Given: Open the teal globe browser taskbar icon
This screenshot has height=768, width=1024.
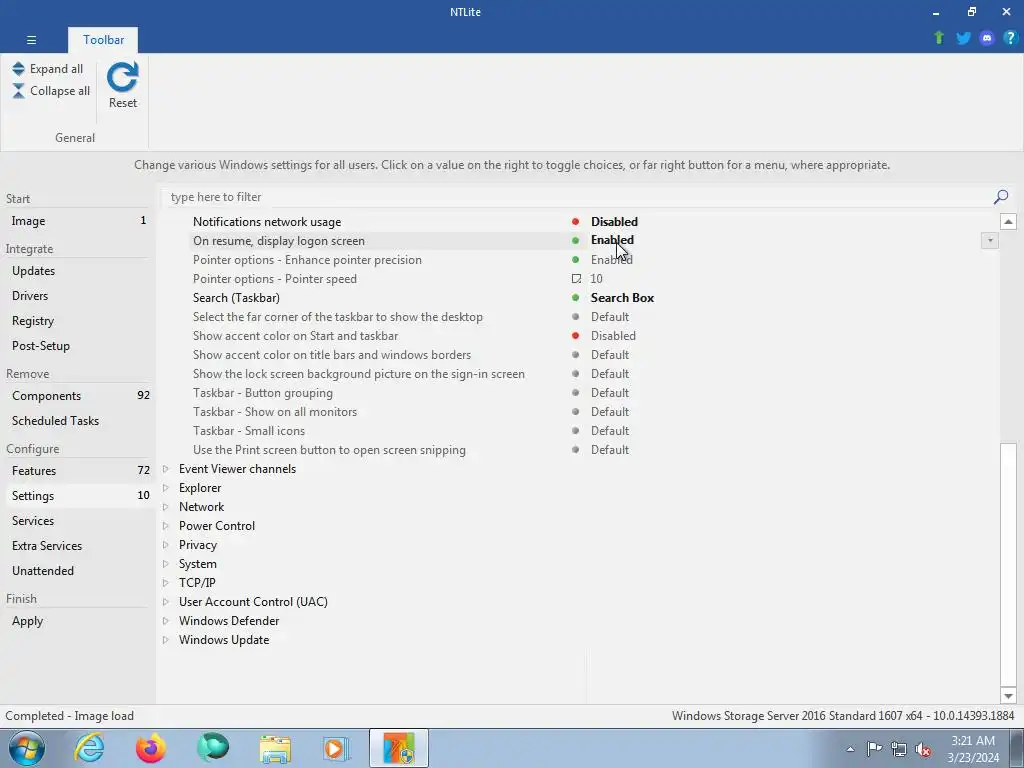Looking at the screenshot, I should click(213, 748).
